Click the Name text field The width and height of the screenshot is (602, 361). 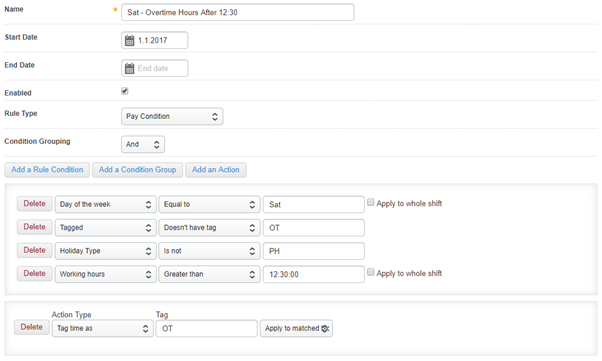tap(238, 12)
